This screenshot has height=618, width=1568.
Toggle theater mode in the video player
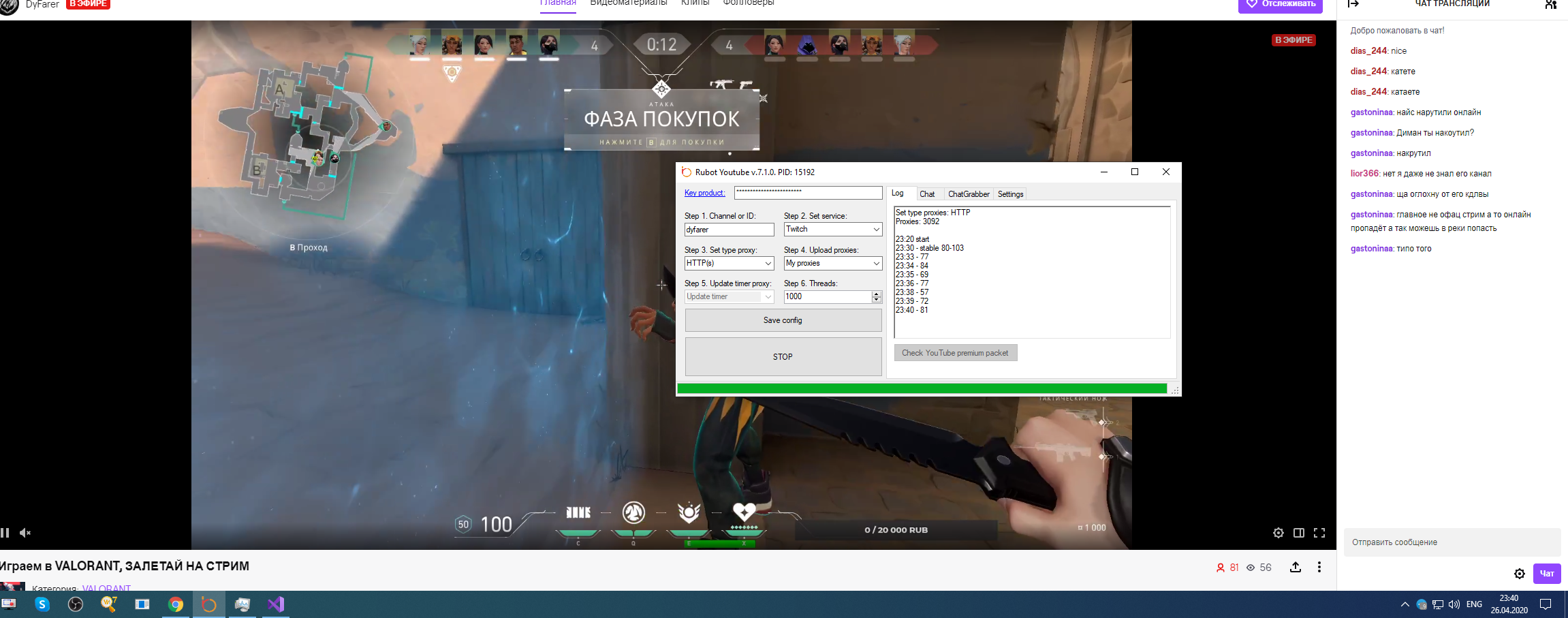click(x=1298, y=533)
